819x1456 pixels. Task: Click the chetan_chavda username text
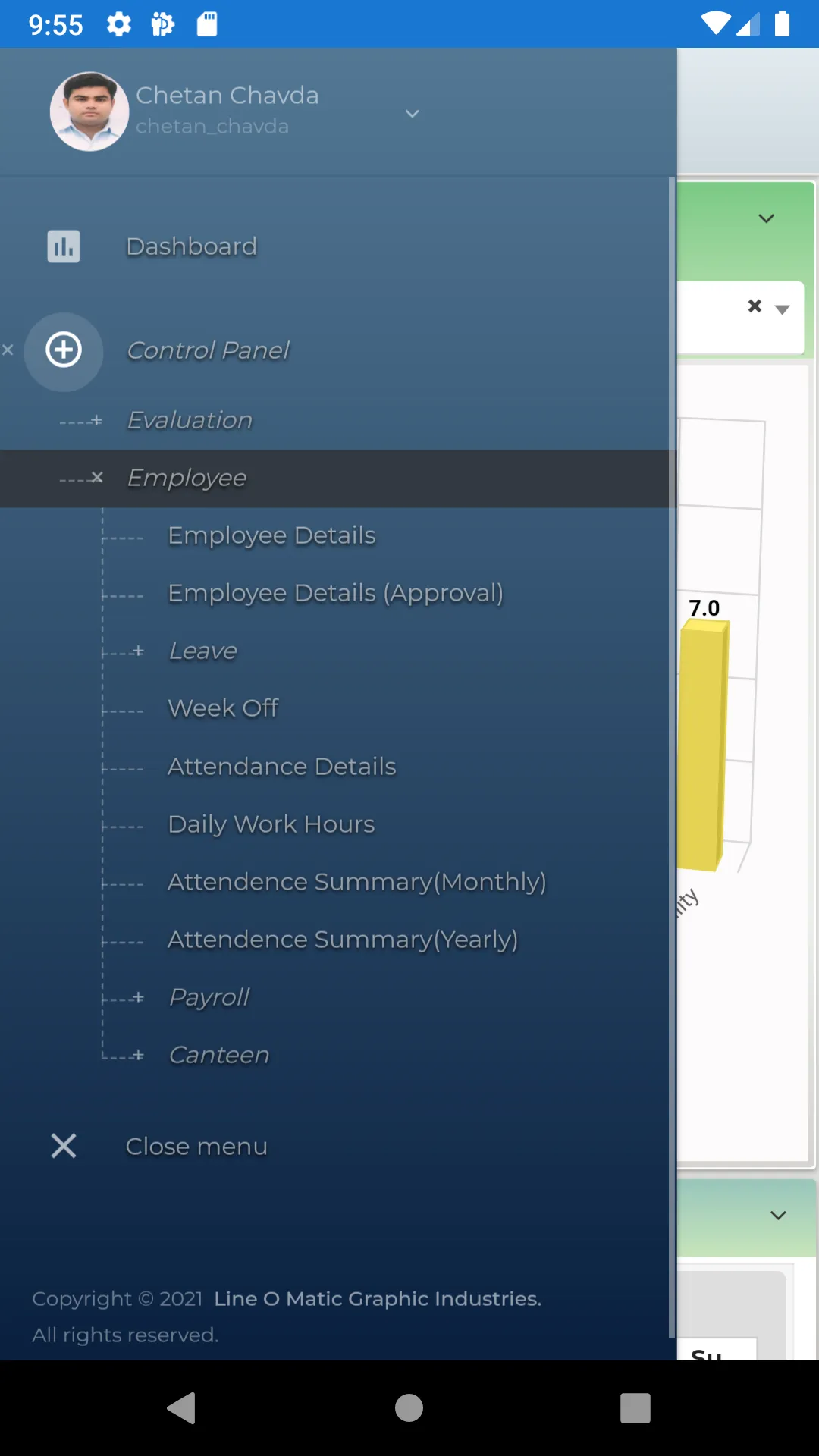point(212,126)
